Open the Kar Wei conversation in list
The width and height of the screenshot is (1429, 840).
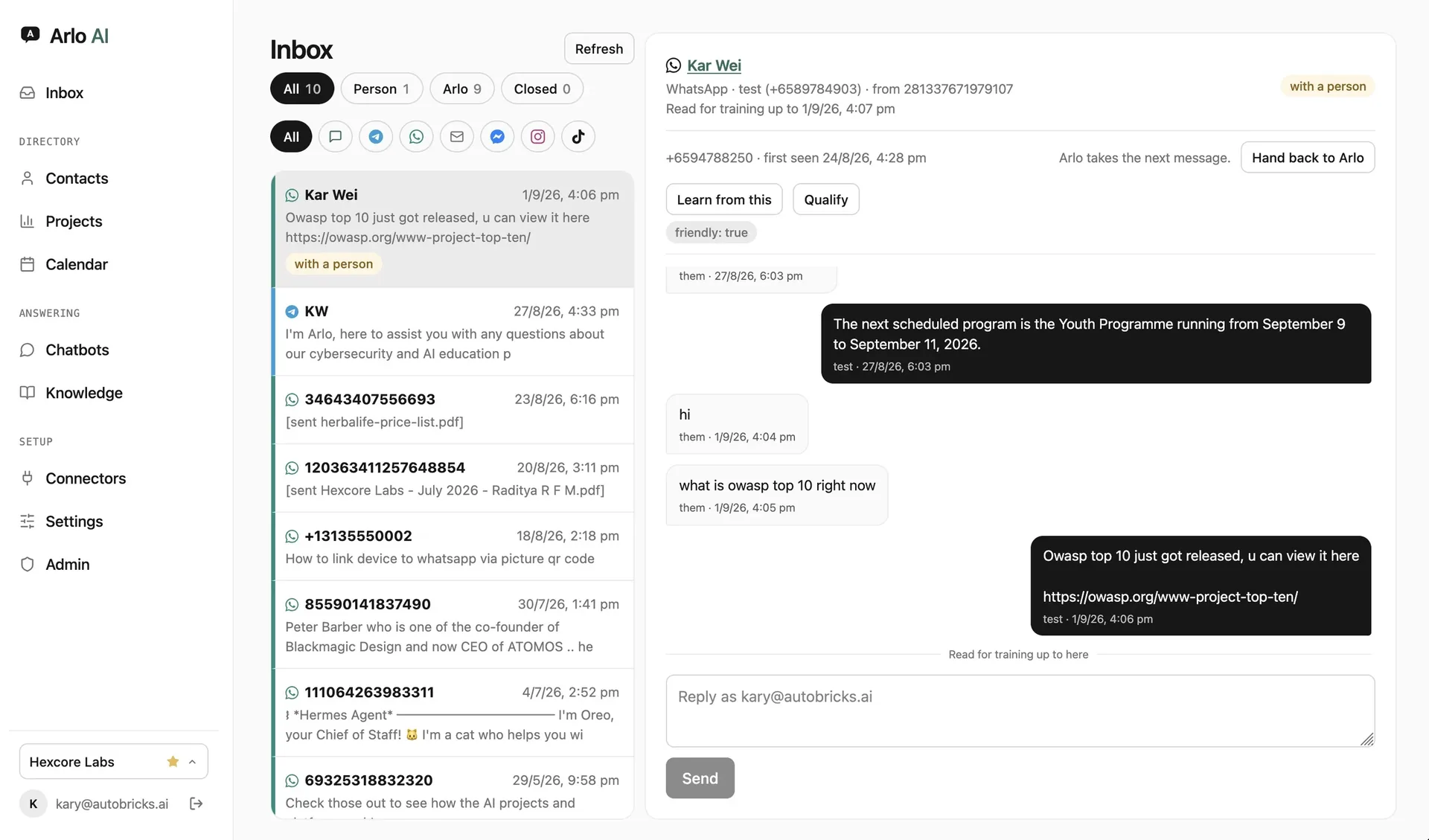(453, 229)
